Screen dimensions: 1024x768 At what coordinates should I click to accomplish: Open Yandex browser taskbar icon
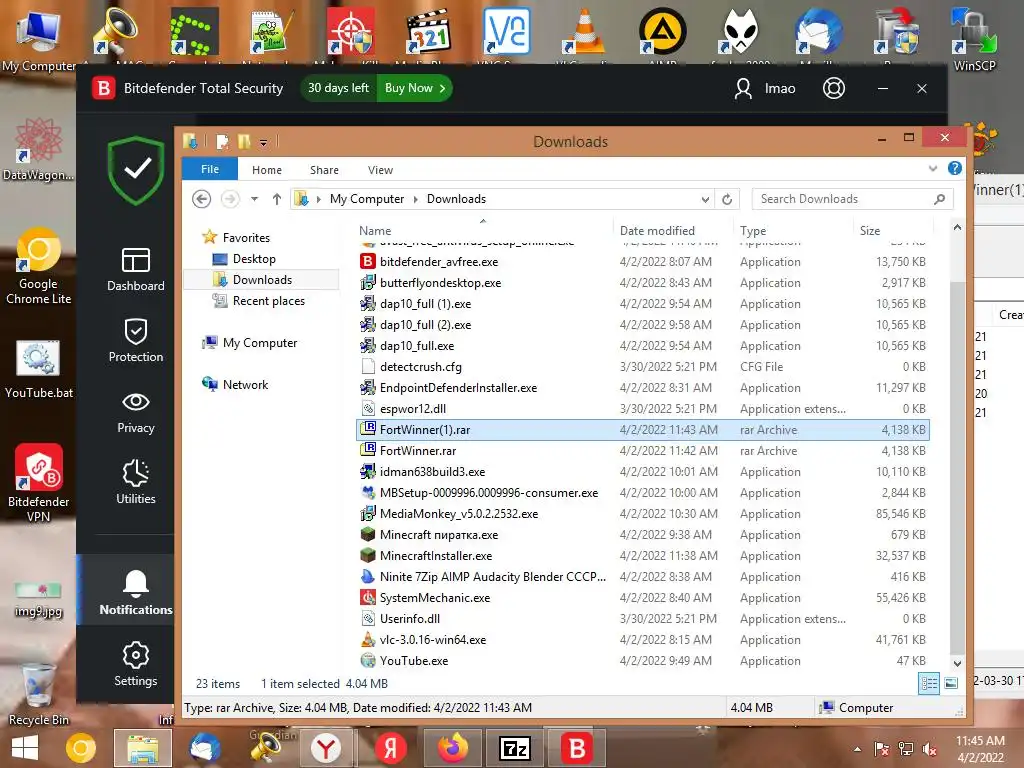tap(326, 748)
